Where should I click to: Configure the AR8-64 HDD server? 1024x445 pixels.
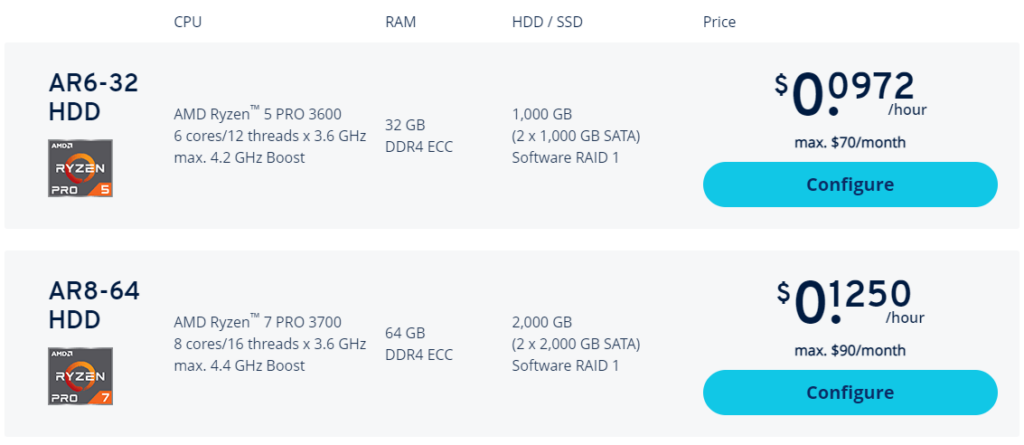(850, 392)
